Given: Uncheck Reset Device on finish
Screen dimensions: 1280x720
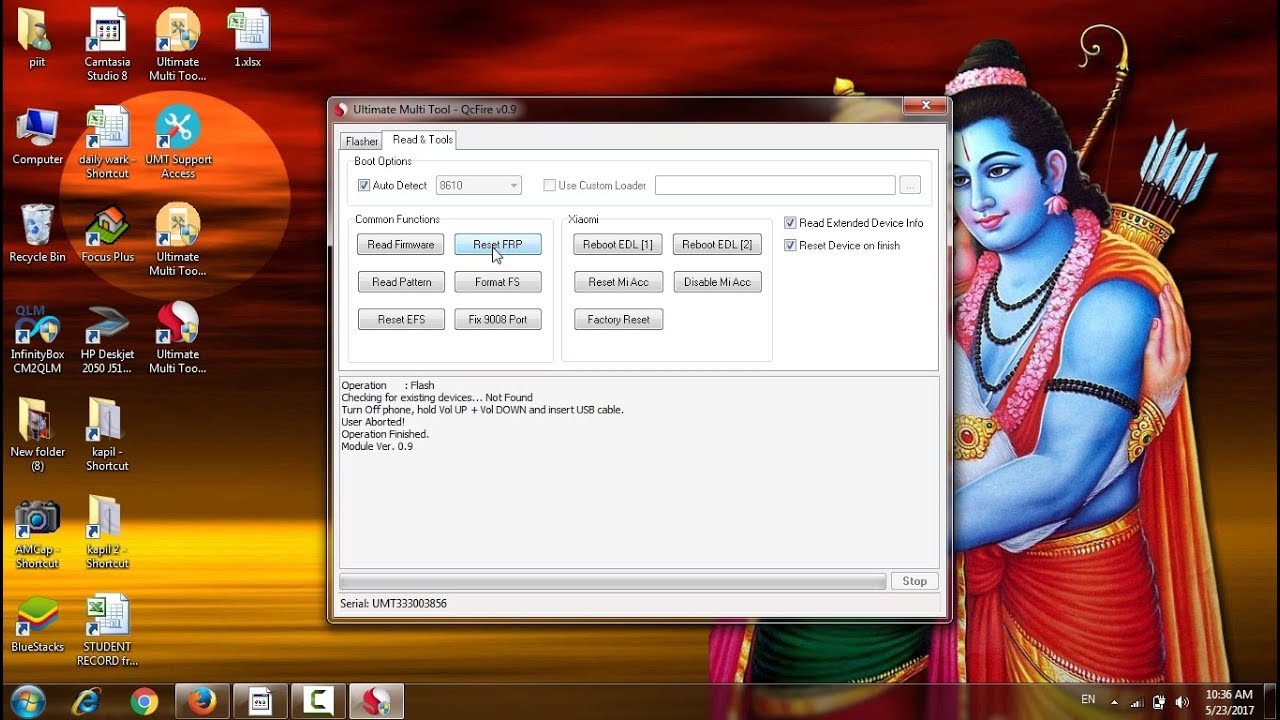Looking at the screenshot, I should (790, 245).
